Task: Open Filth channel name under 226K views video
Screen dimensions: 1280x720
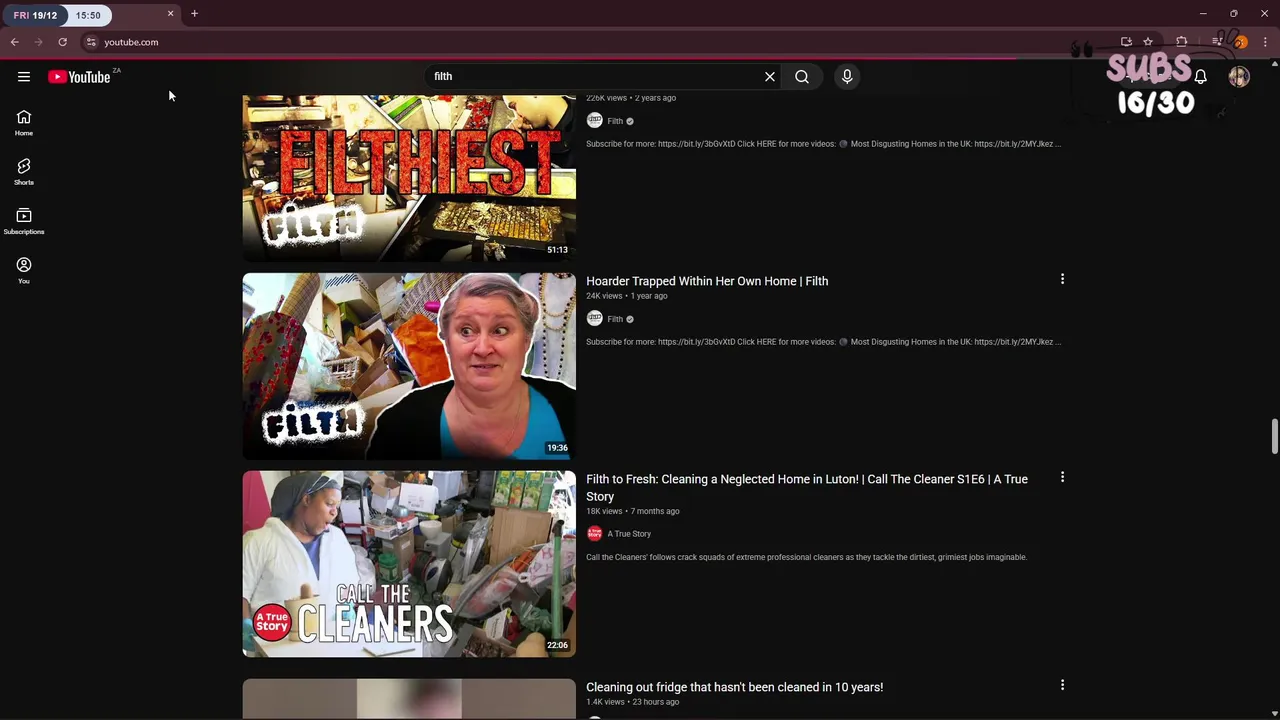Action: pyautogui.click(x=615, y=121)
